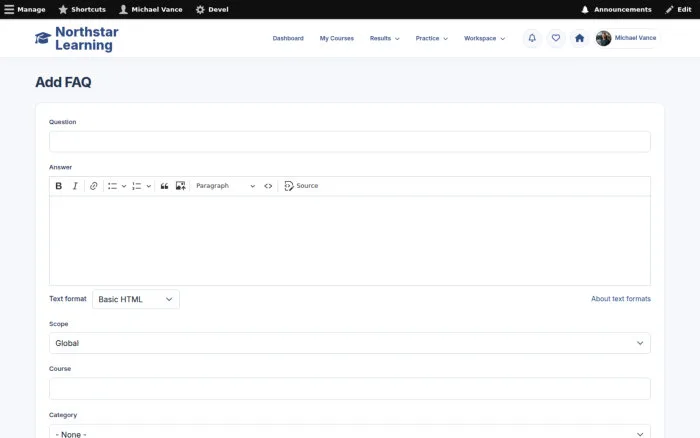Toggle inline code formatting

(x=268, y=186)
